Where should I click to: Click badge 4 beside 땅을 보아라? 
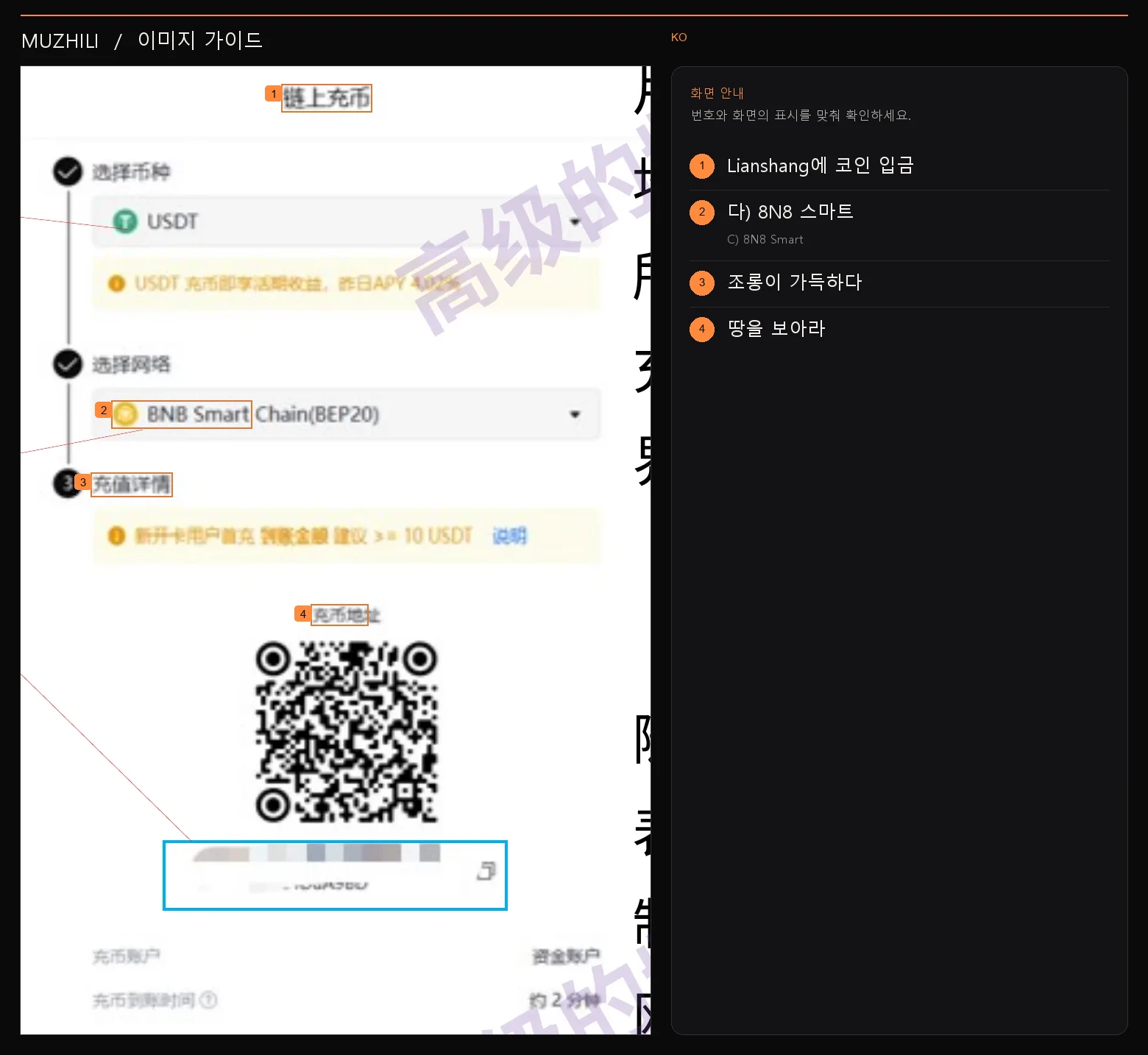(x=702, y=329)
